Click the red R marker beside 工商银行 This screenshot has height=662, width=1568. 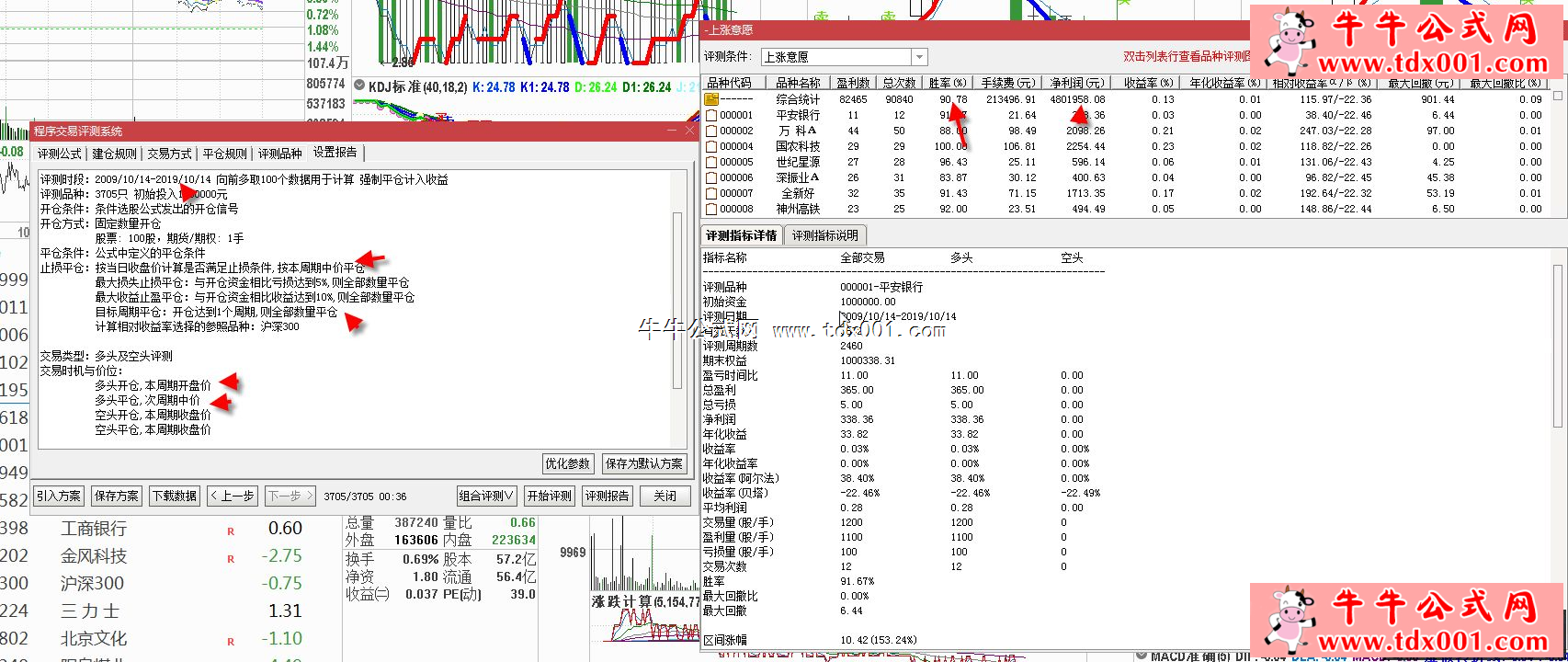[x=231, y=531]
